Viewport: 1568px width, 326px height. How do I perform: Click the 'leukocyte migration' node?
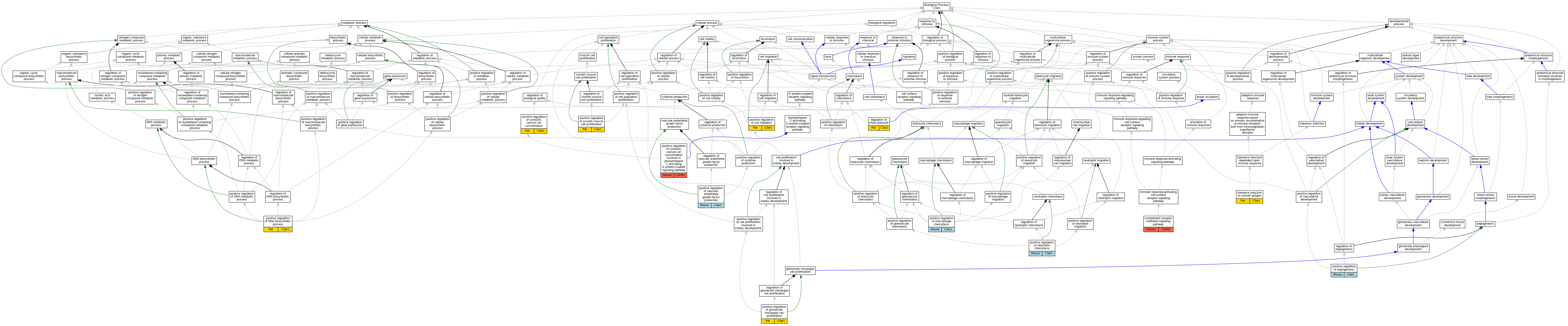coord(1049,76)
